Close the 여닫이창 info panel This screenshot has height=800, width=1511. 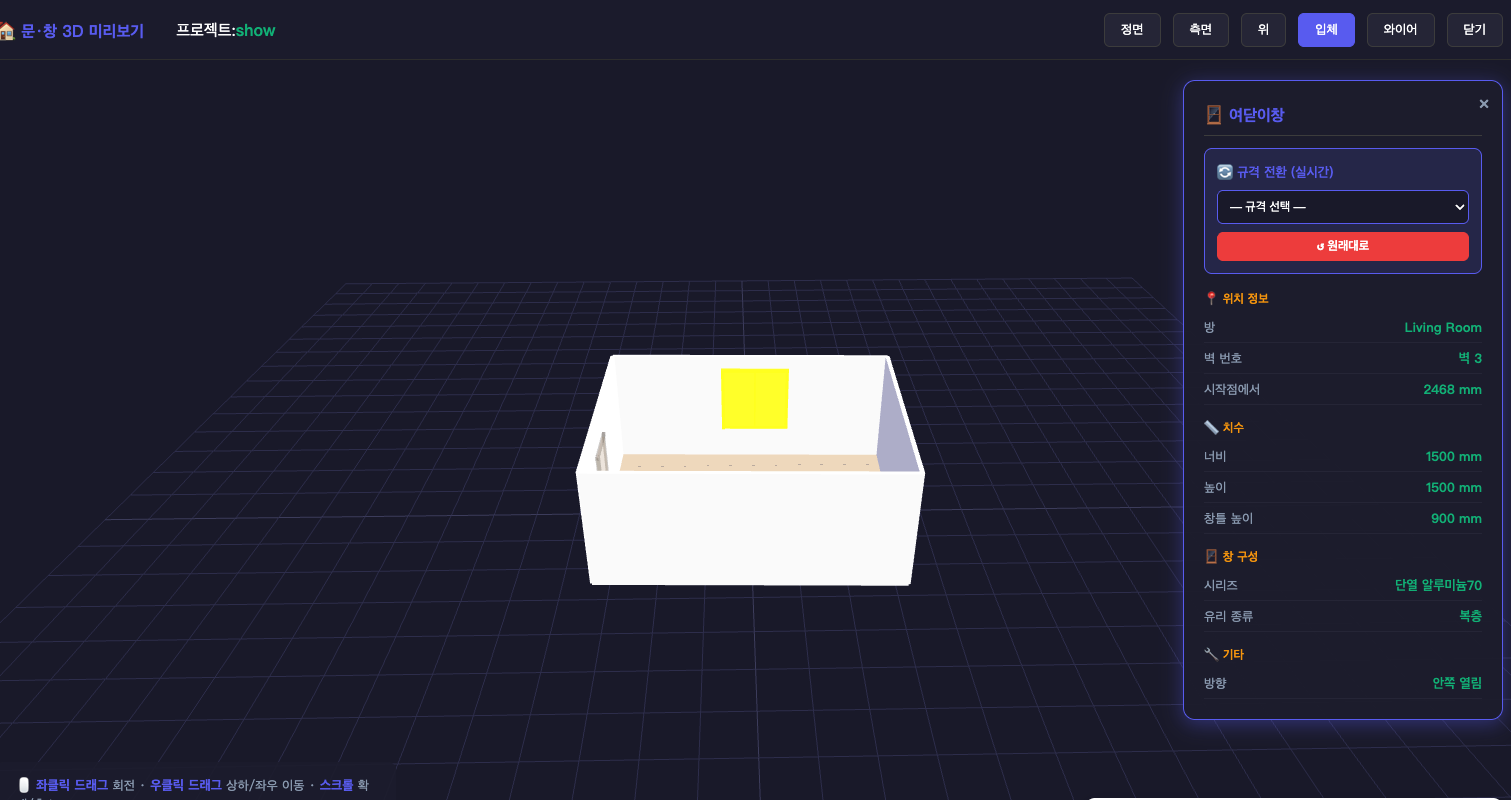pos(1484,104)
